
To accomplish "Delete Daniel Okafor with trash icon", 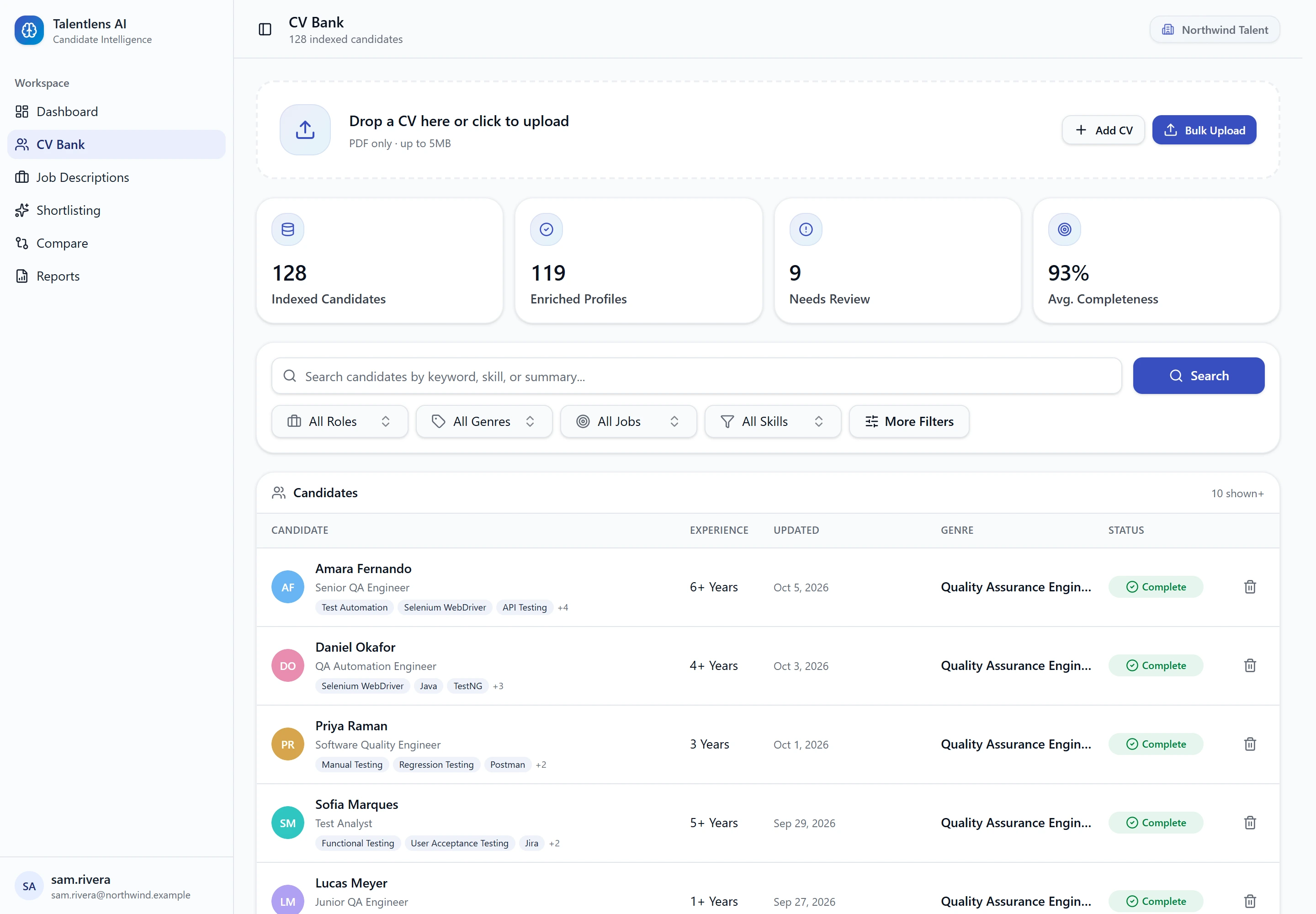I will (1250, 665).
